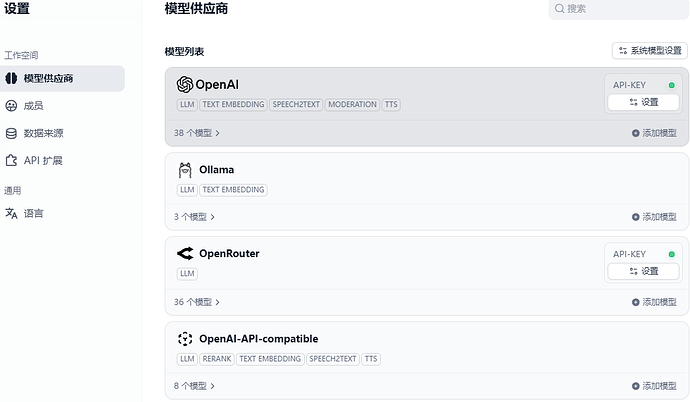Expand OpenAI 38 个模型 list

click(197, 132)
